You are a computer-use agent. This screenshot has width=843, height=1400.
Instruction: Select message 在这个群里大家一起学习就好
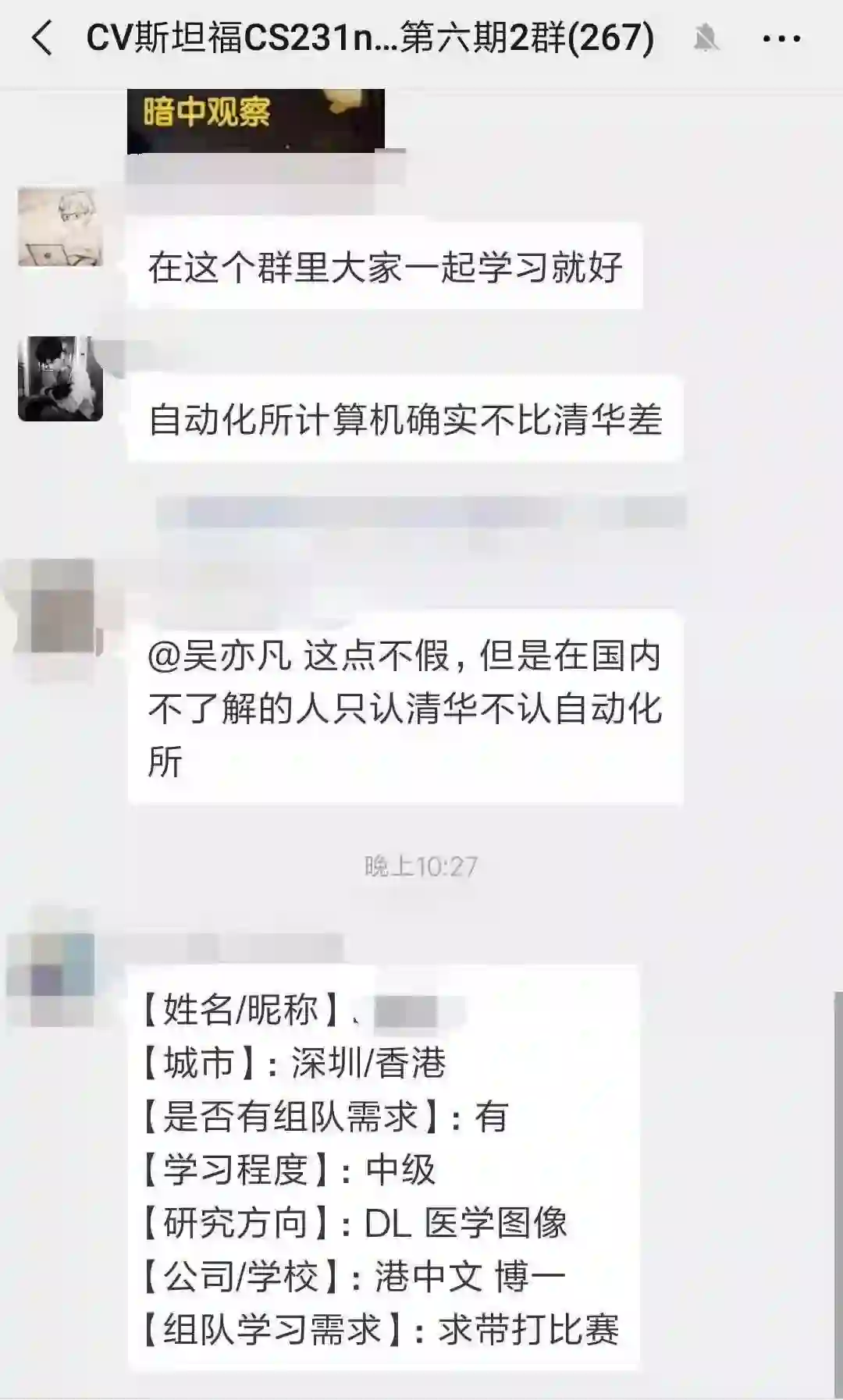click(x=385, y=266)
